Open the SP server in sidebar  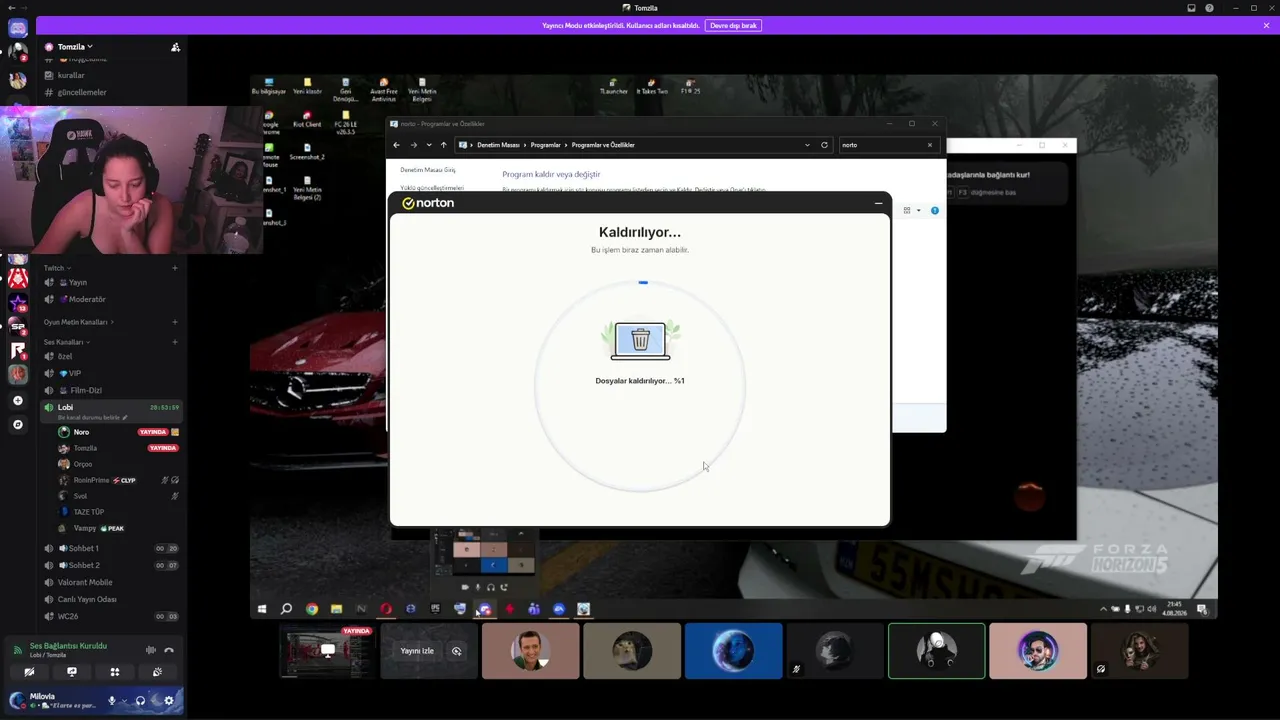[x=17, y=326]
